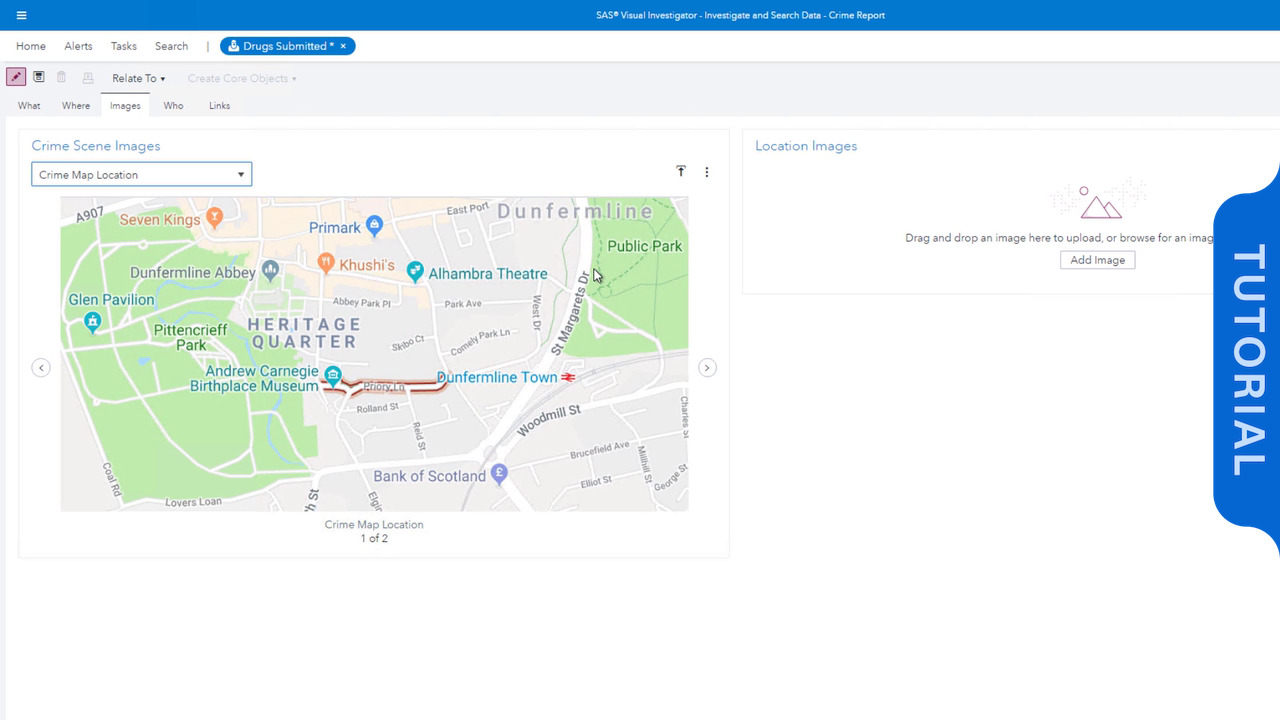
Task: Open the Tasks page
Action: pos(124,46)
